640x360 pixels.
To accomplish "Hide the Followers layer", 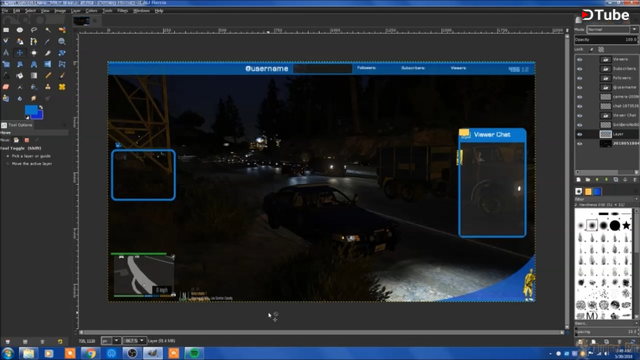I will tap(580, 78).
